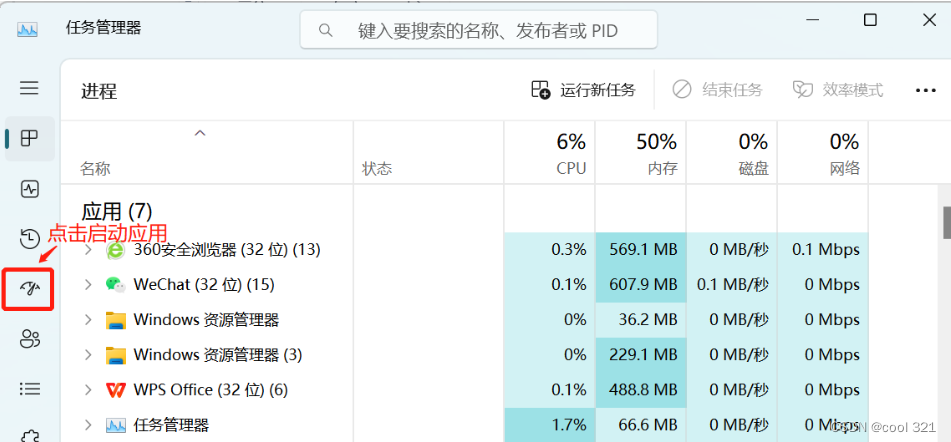
Task: Open the Users sidebar icon
Action: (30, 339)
